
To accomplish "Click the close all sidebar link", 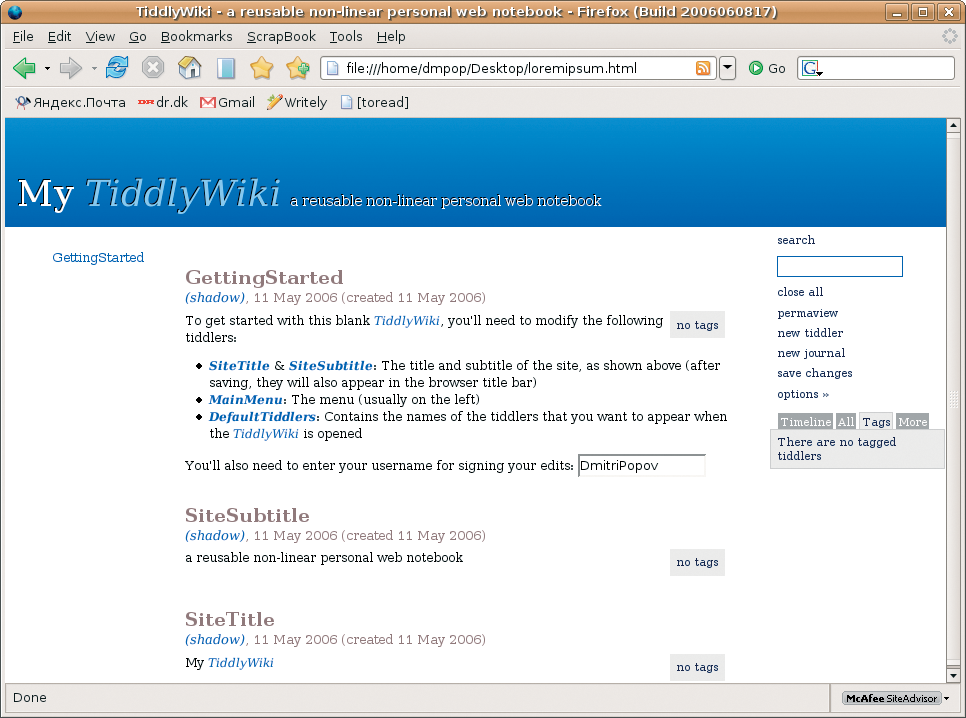I will coord(800,292).
